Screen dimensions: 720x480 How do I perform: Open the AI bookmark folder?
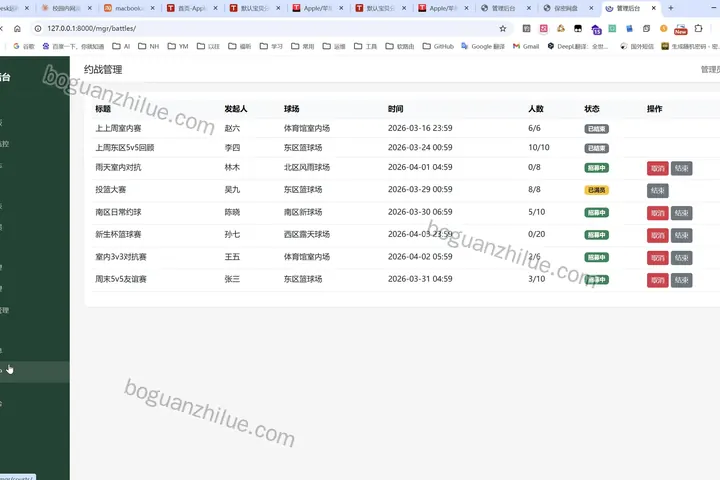click(121, 46)
